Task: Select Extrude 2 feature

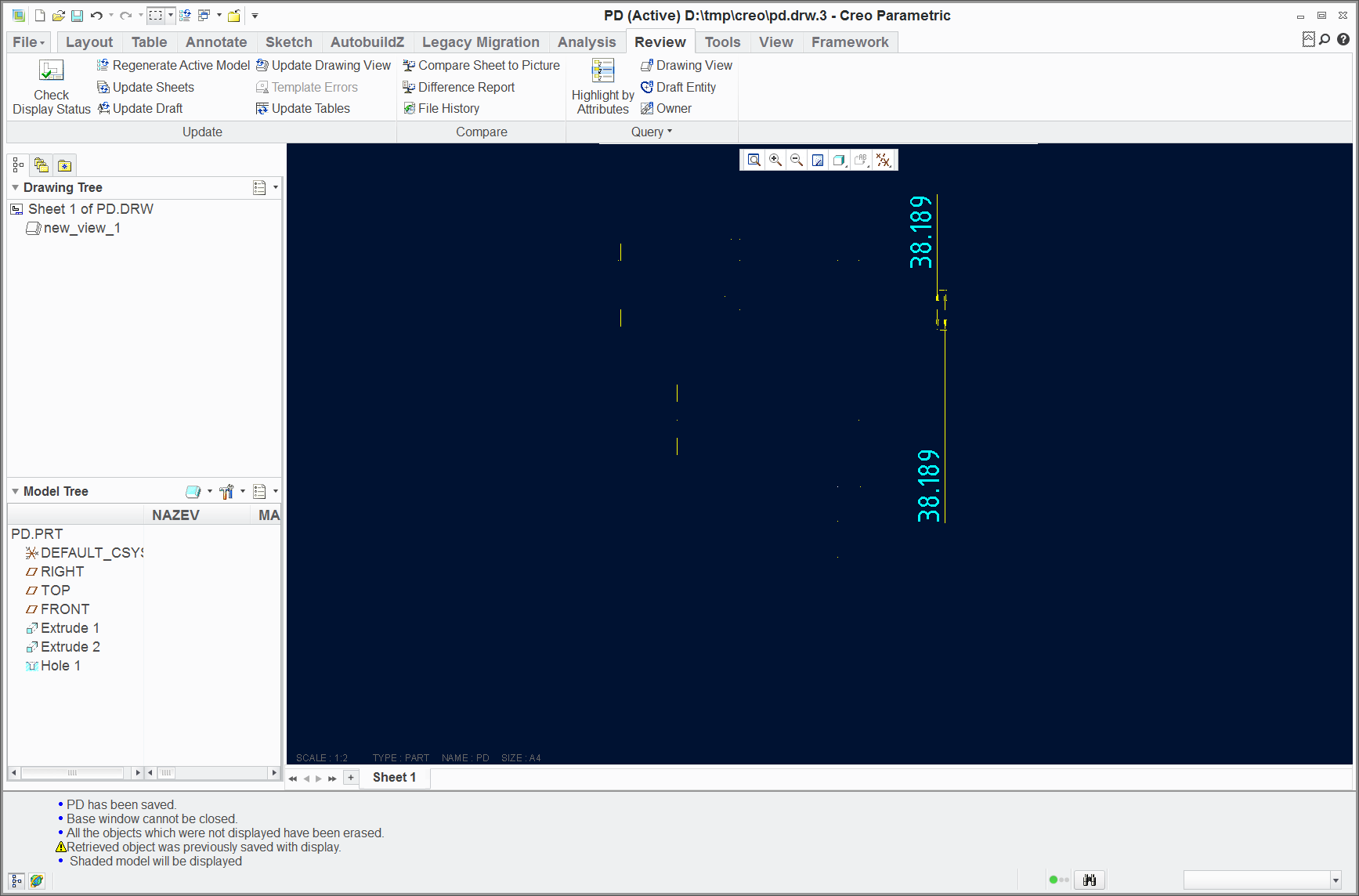Action: pyautogui.click(x=63, y=647)
